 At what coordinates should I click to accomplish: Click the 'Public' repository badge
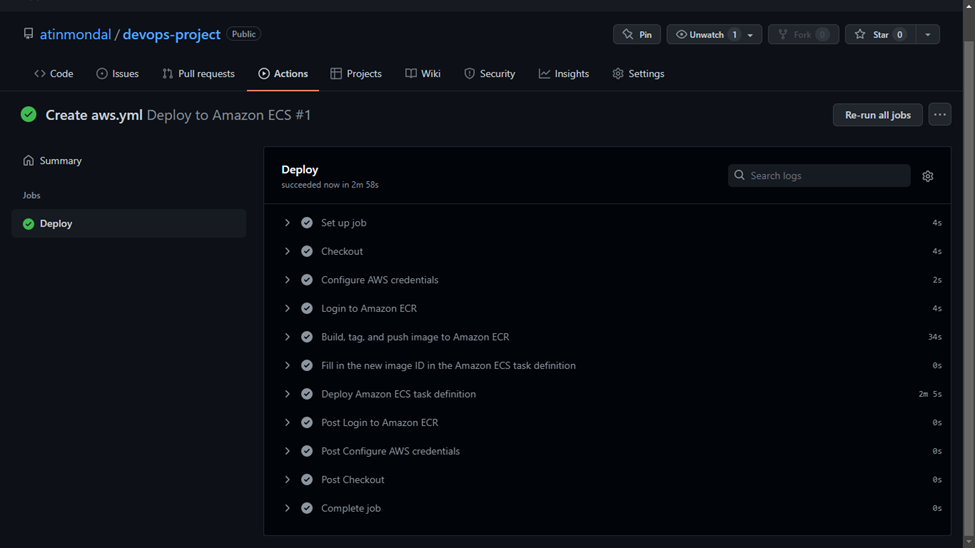click(244, 34)
